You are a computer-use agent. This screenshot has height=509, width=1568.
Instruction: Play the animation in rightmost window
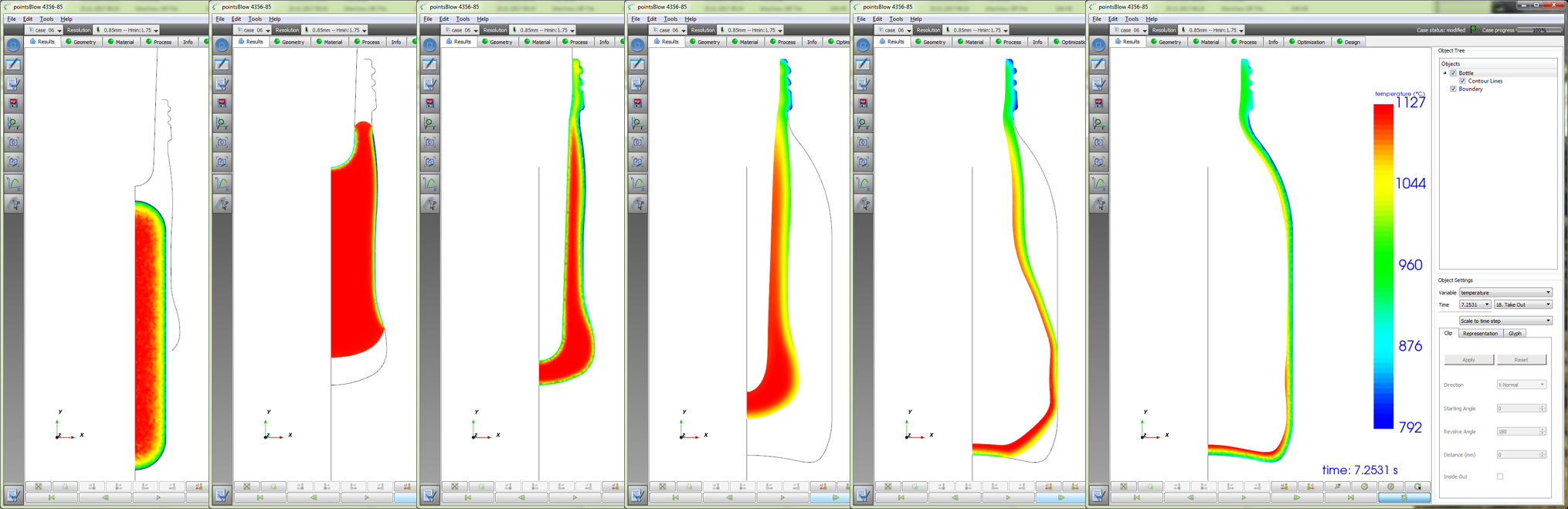1244,498
